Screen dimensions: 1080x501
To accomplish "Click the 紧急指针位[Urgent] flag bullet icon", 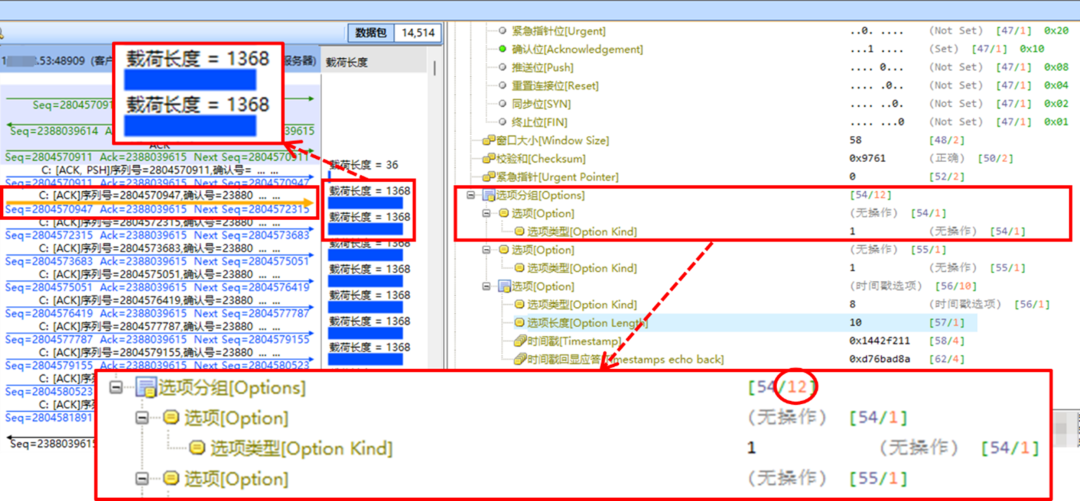I will (502, 31).
